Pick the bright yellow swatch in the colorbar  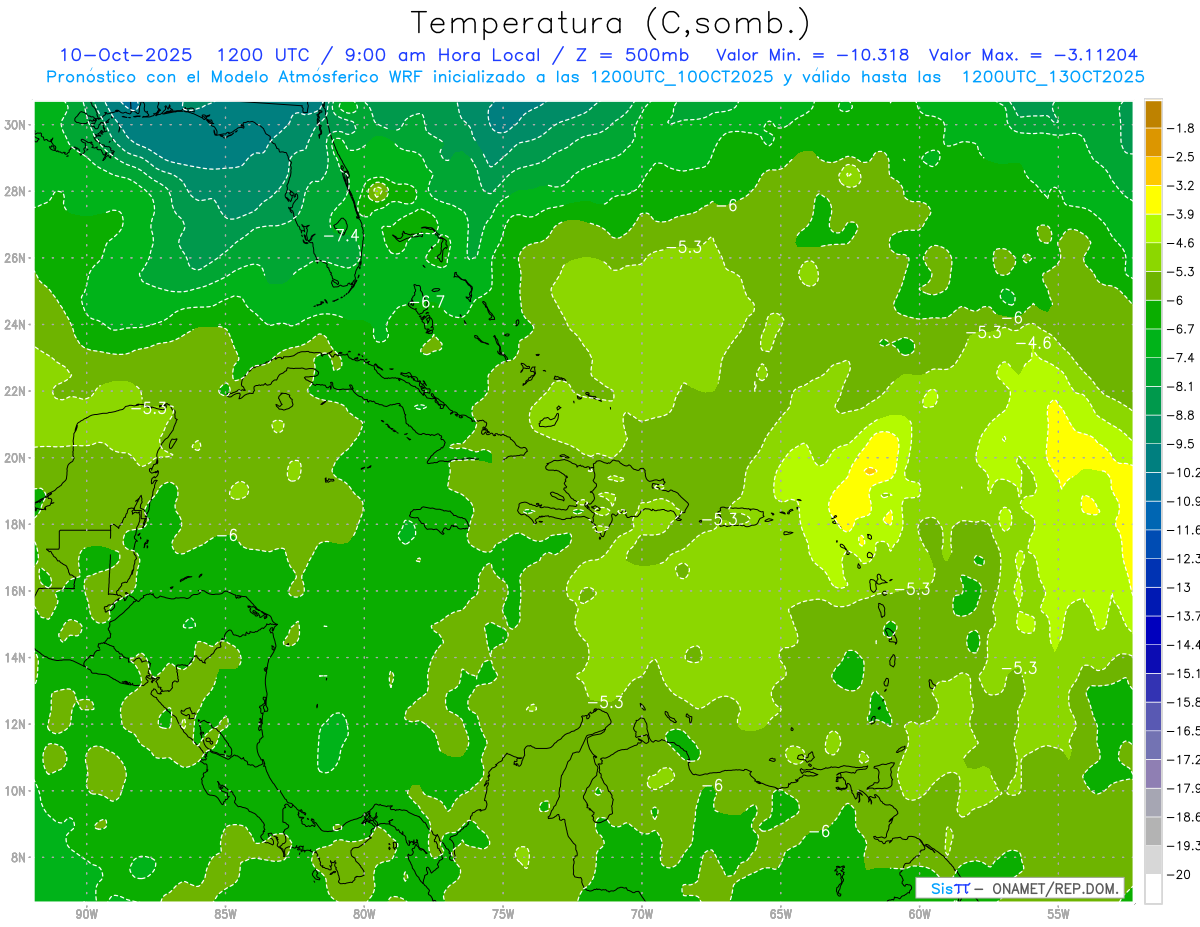coord(1153,200)
